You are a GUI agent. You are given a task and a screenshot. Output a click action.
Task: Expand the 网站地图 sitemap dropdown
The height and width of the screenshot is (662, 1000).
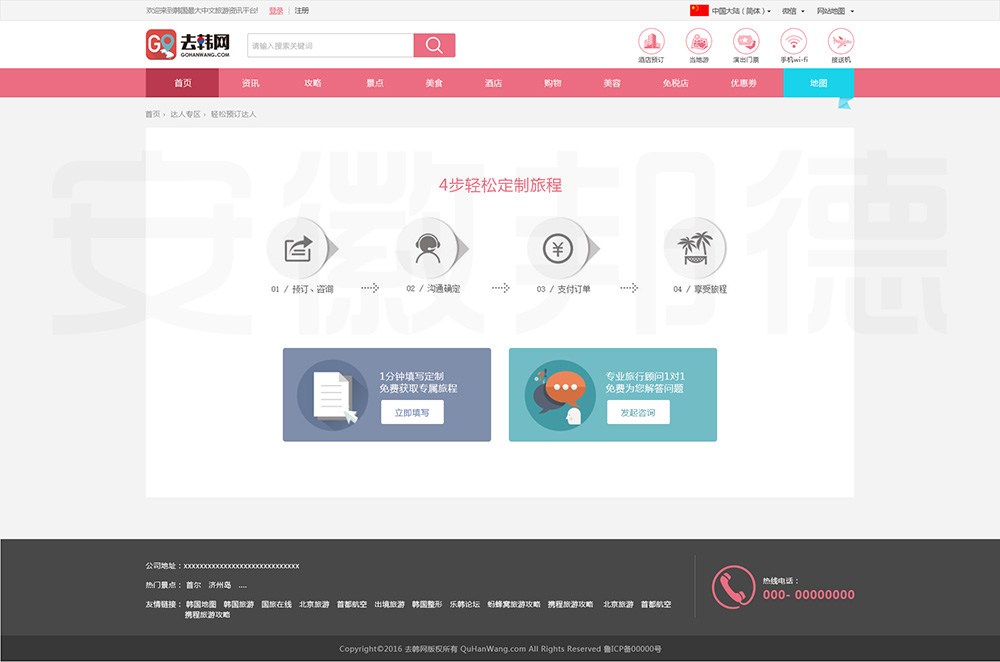click(835, 11)
